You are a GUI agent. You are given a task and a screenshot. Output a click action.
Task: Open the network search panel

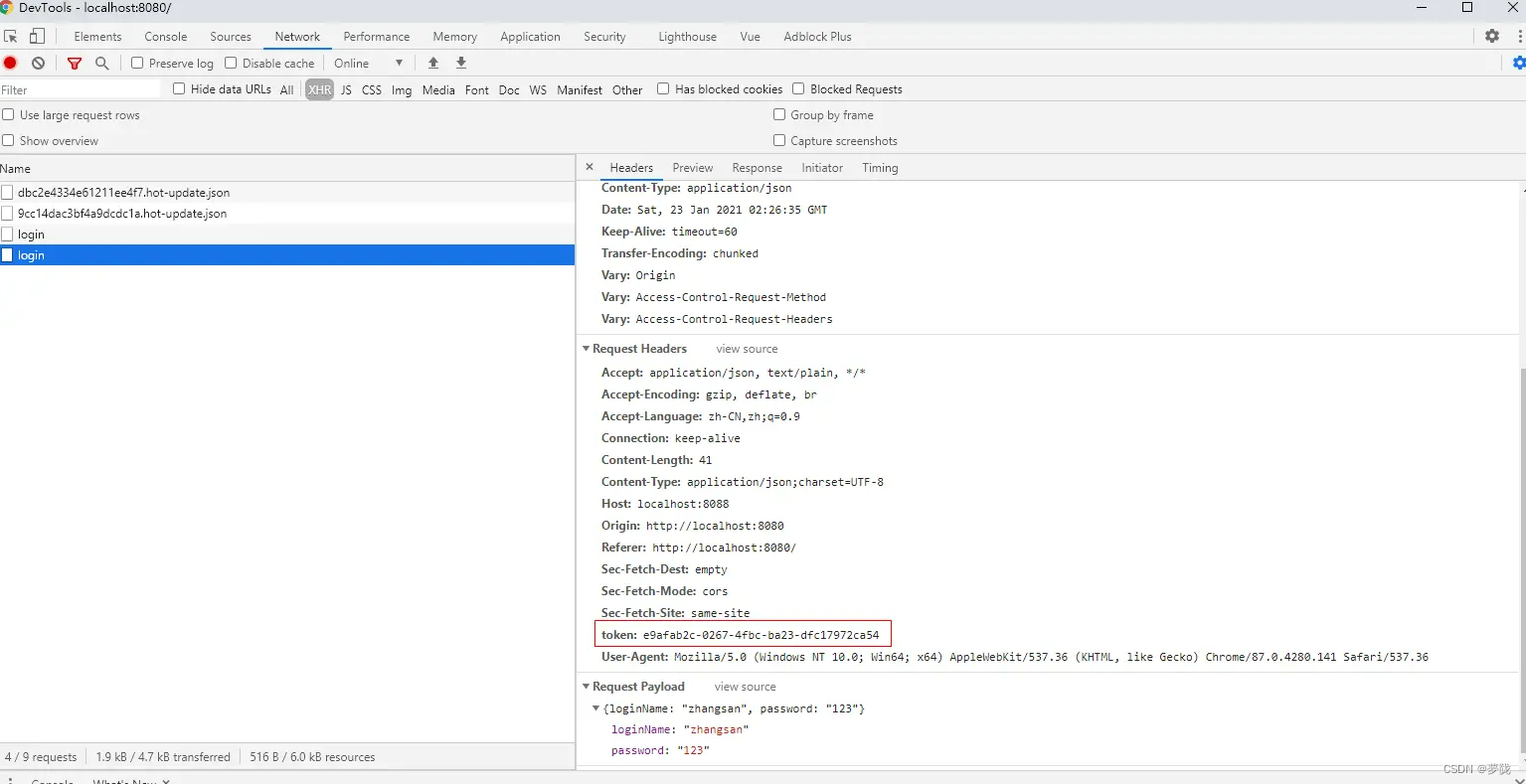(102, 63)
